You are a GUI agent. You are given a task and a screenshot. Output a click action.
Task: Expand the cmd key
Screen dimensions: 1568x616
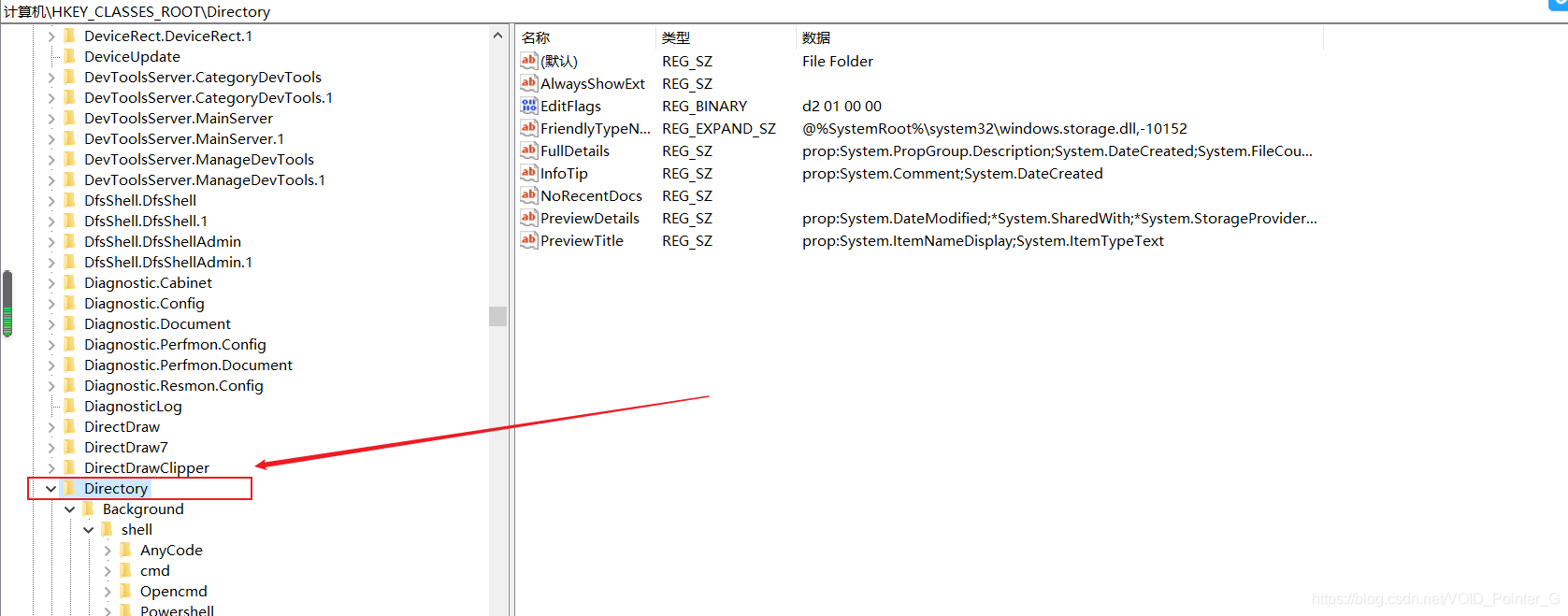click(x=107, y=571)
